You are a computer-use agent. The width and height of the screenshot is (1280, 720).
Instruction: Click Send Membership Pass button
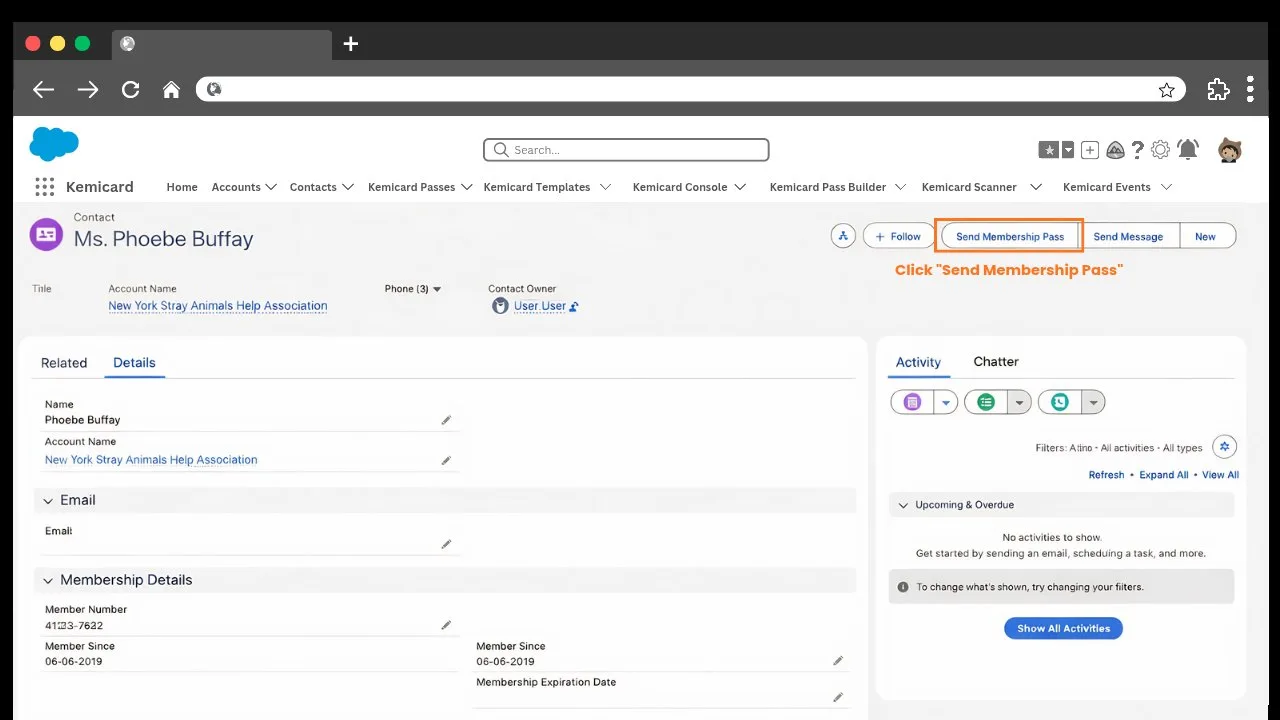point(1010,236)
